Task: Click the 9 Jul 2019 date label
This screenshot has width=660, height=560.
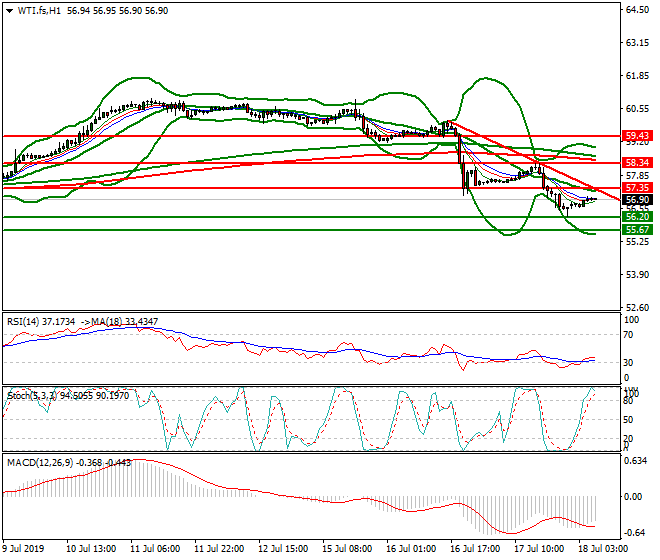Action: click(x=23, y=549)
